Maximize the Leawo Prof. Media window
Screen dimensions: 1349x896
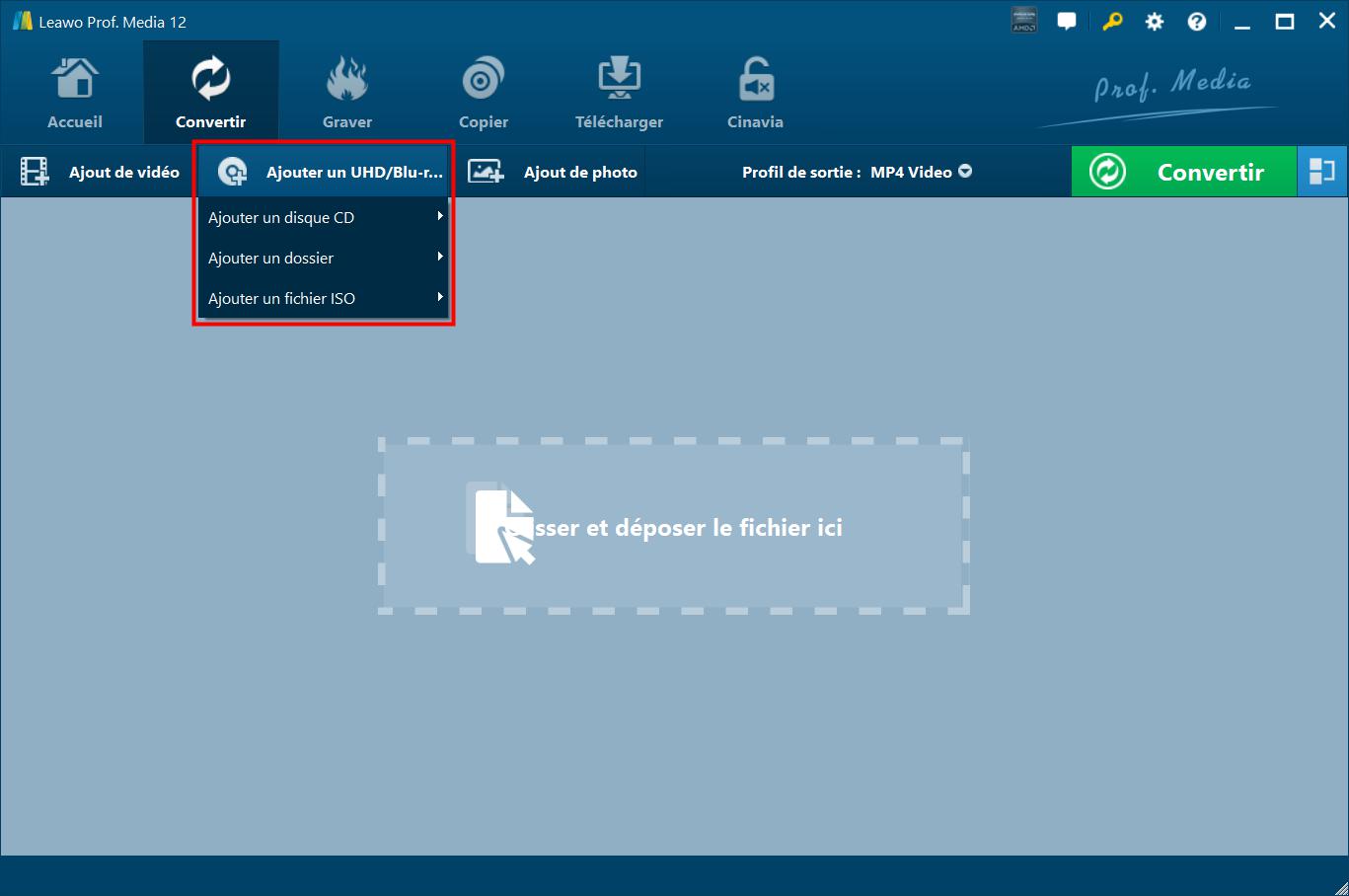point(1285,22)
